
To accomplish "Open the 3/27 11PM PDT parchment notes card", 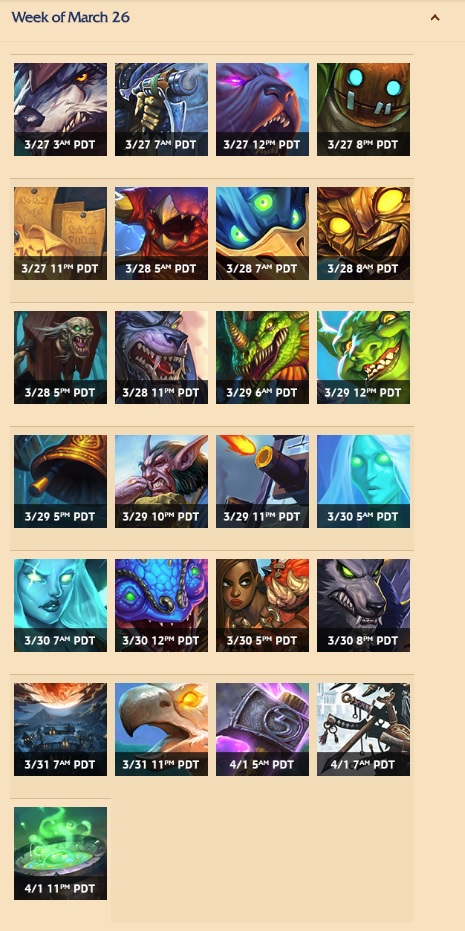I will pos(61,233).
